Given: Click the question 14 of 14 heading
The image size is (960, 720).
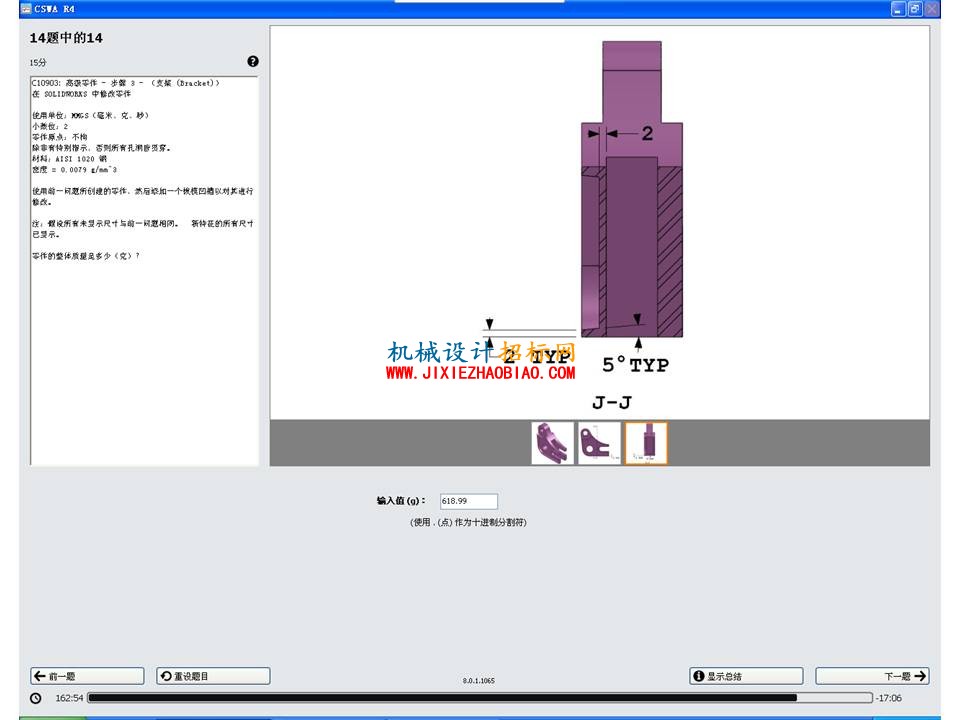Looking at the screenshot, I should coord(66,38).
